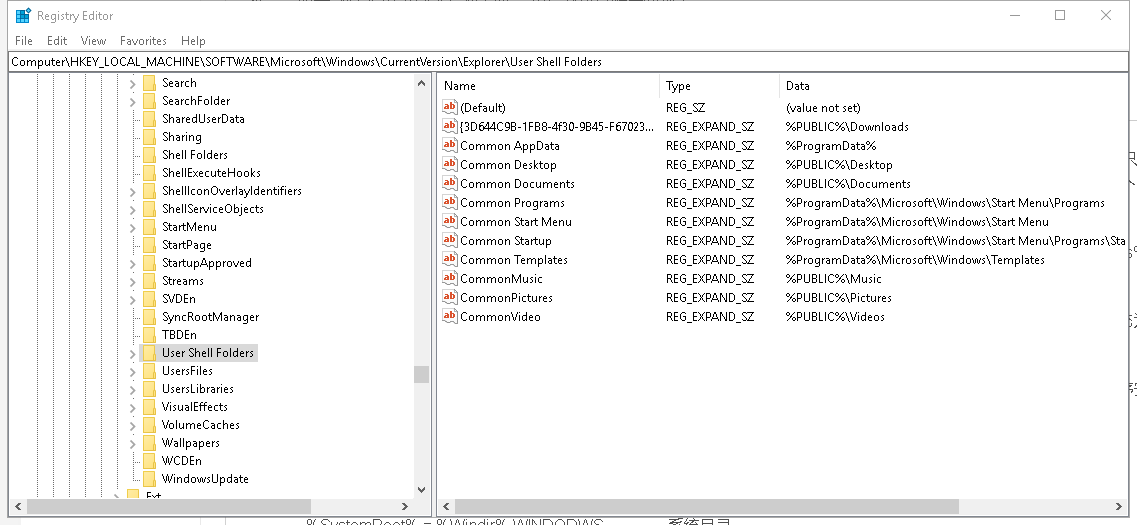Open the View menu
Viewport: 1137px width, 525px height.
93,41
